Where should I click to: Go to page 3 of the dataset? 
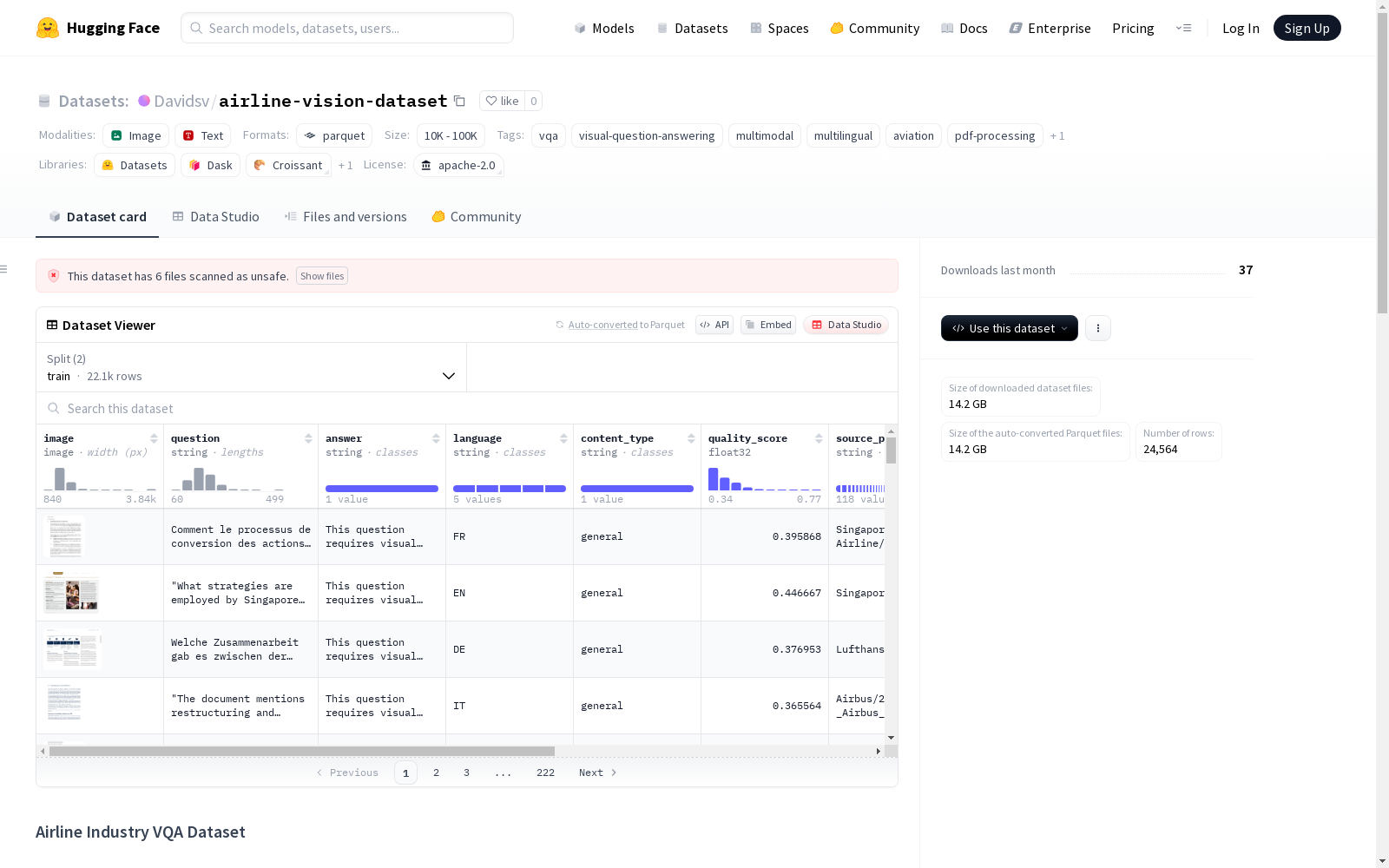click(466, 773)
